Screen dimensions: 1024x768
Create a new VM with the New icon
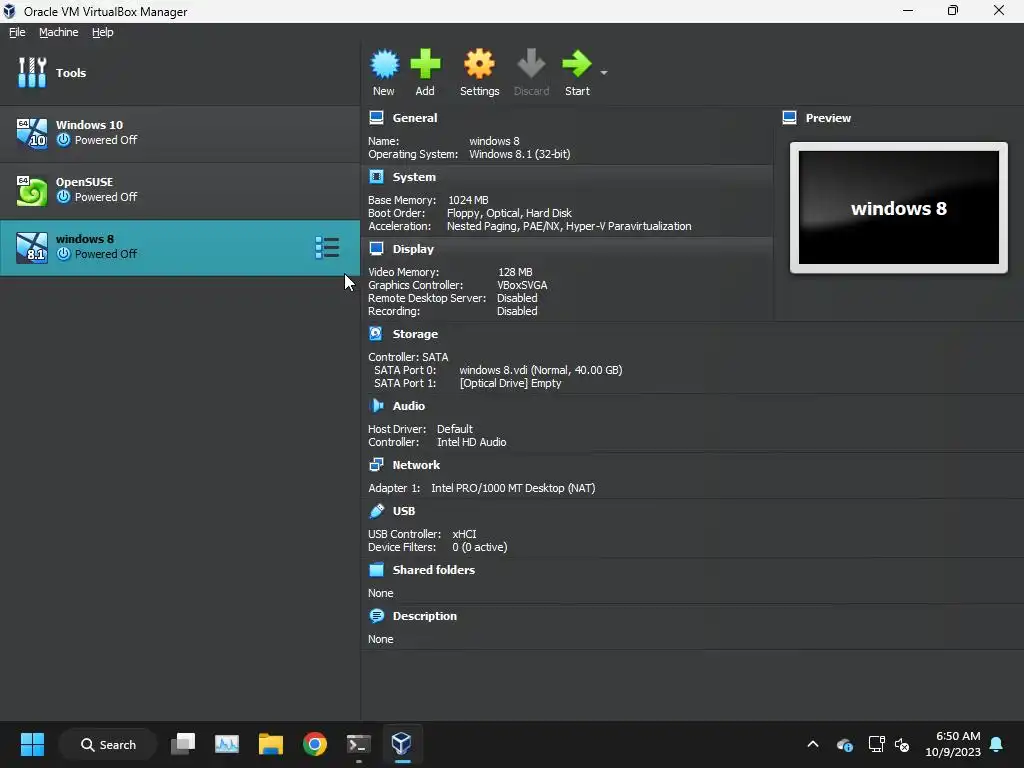[x=384, y=64]
